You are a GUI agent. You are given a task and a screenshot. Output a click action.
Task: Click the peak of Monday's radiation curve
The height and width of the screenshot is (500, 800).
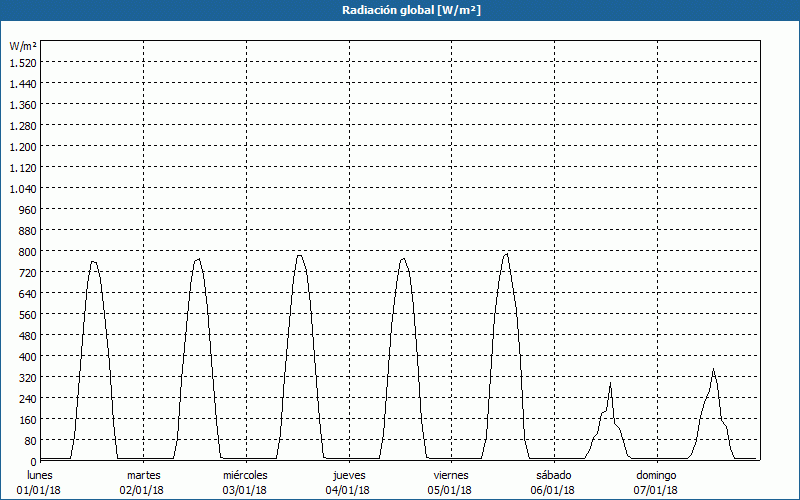pos(93,261)
